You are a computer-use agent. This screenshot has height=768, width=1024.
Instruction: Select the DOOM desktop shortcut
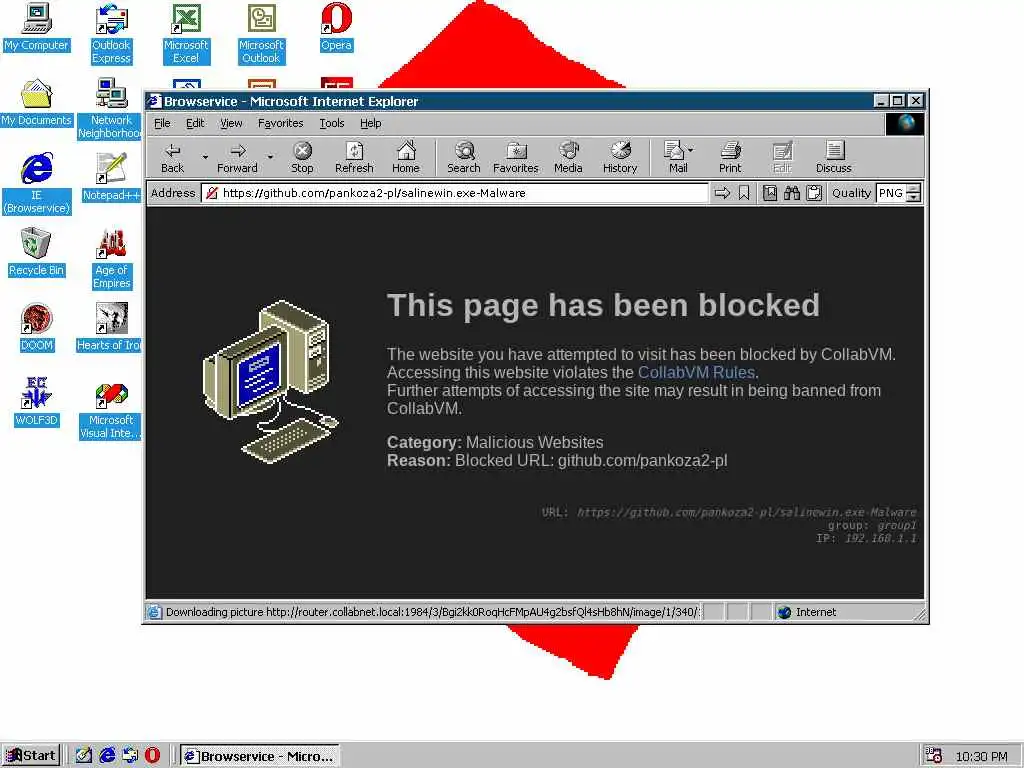[x=36, y=328]
